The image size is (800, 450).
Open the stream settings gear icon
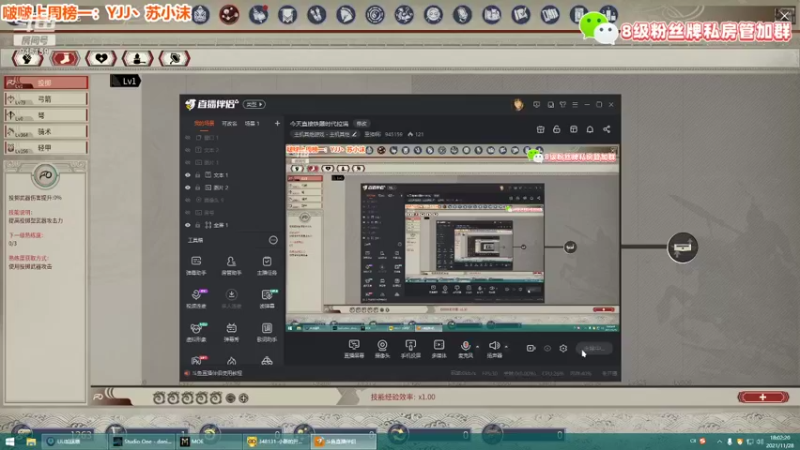click(563, 348)
